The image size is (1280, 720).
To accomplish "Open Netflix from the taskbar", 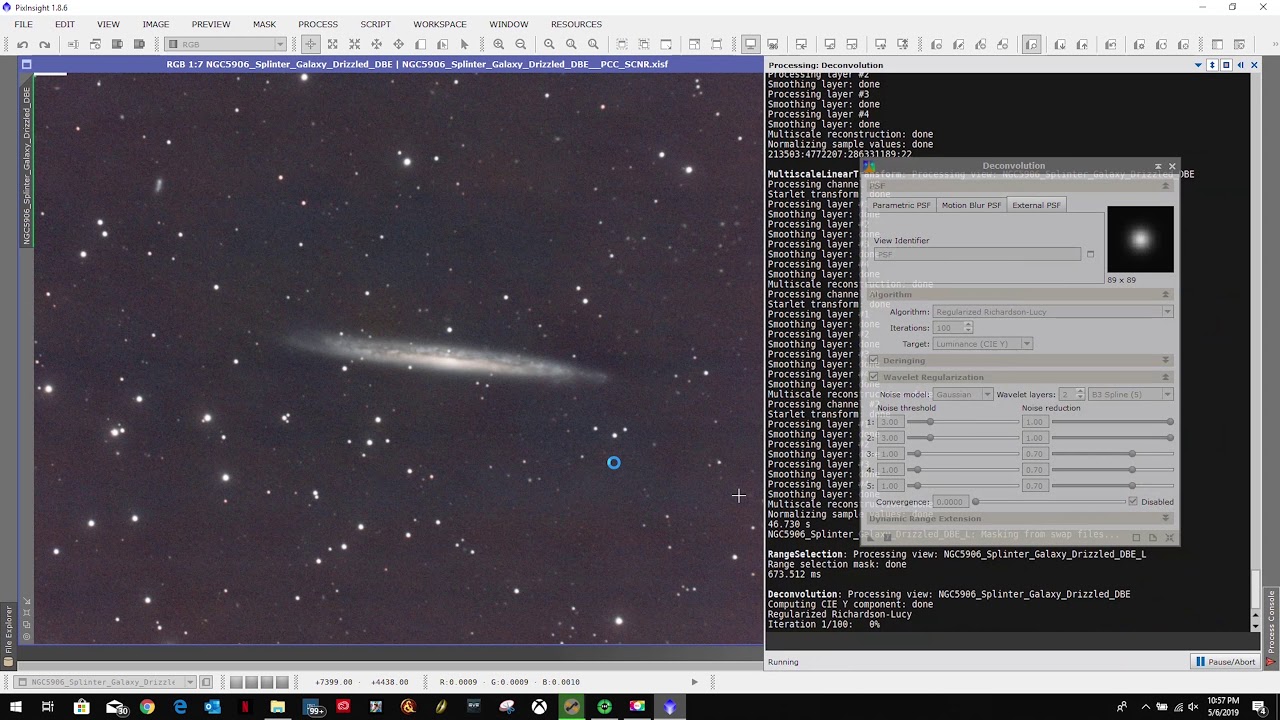I will pos(245,707).
